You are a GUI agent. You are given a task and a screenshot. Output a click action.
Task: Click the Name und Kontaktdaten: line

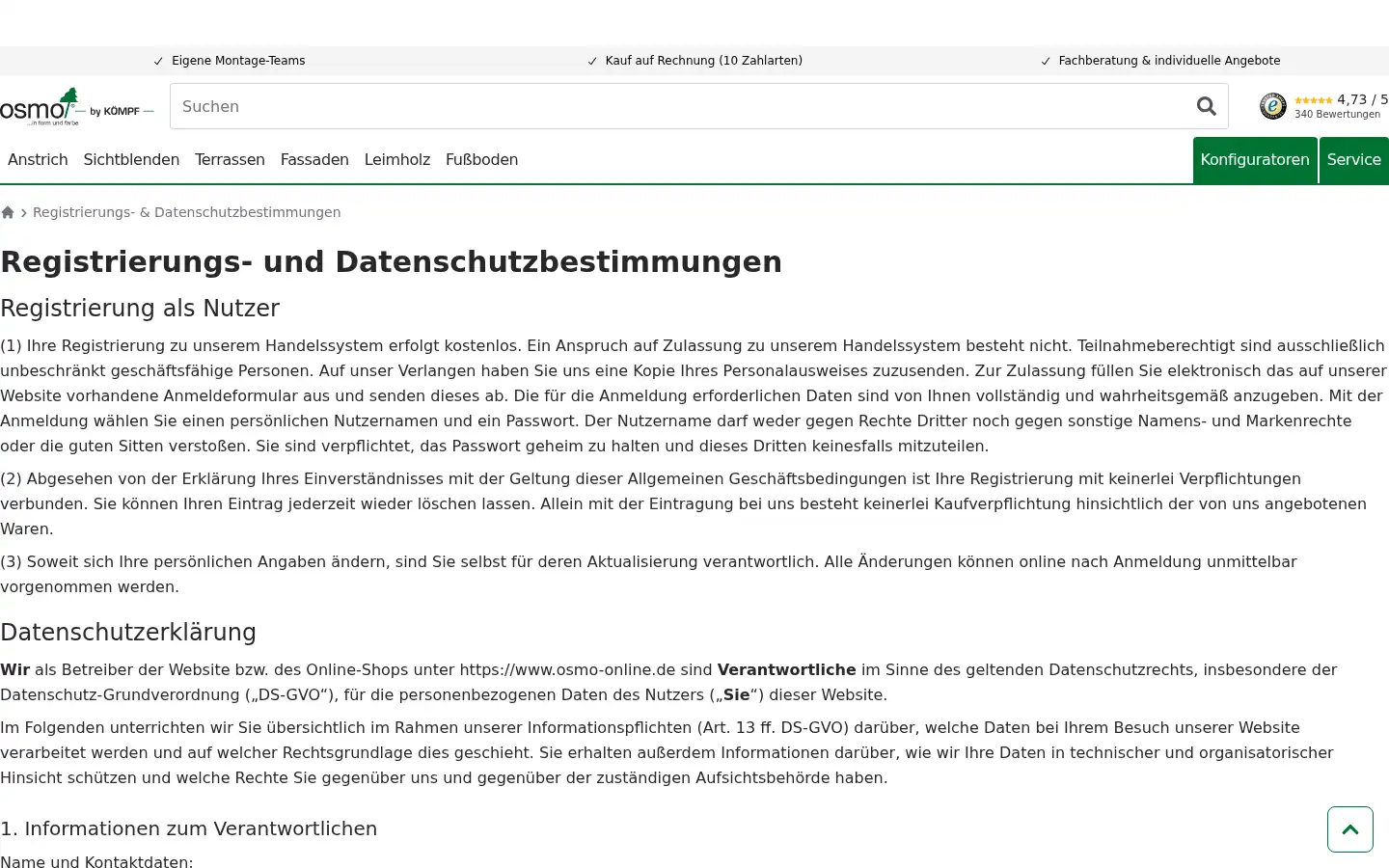pos(96,862)
